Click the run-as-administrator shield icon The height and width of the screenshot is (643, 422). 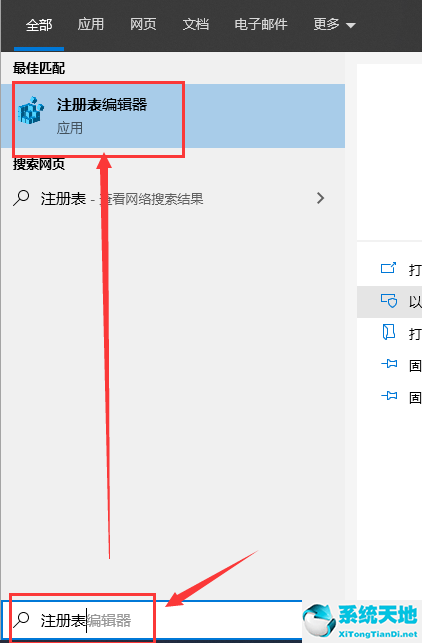coord(388,301)
